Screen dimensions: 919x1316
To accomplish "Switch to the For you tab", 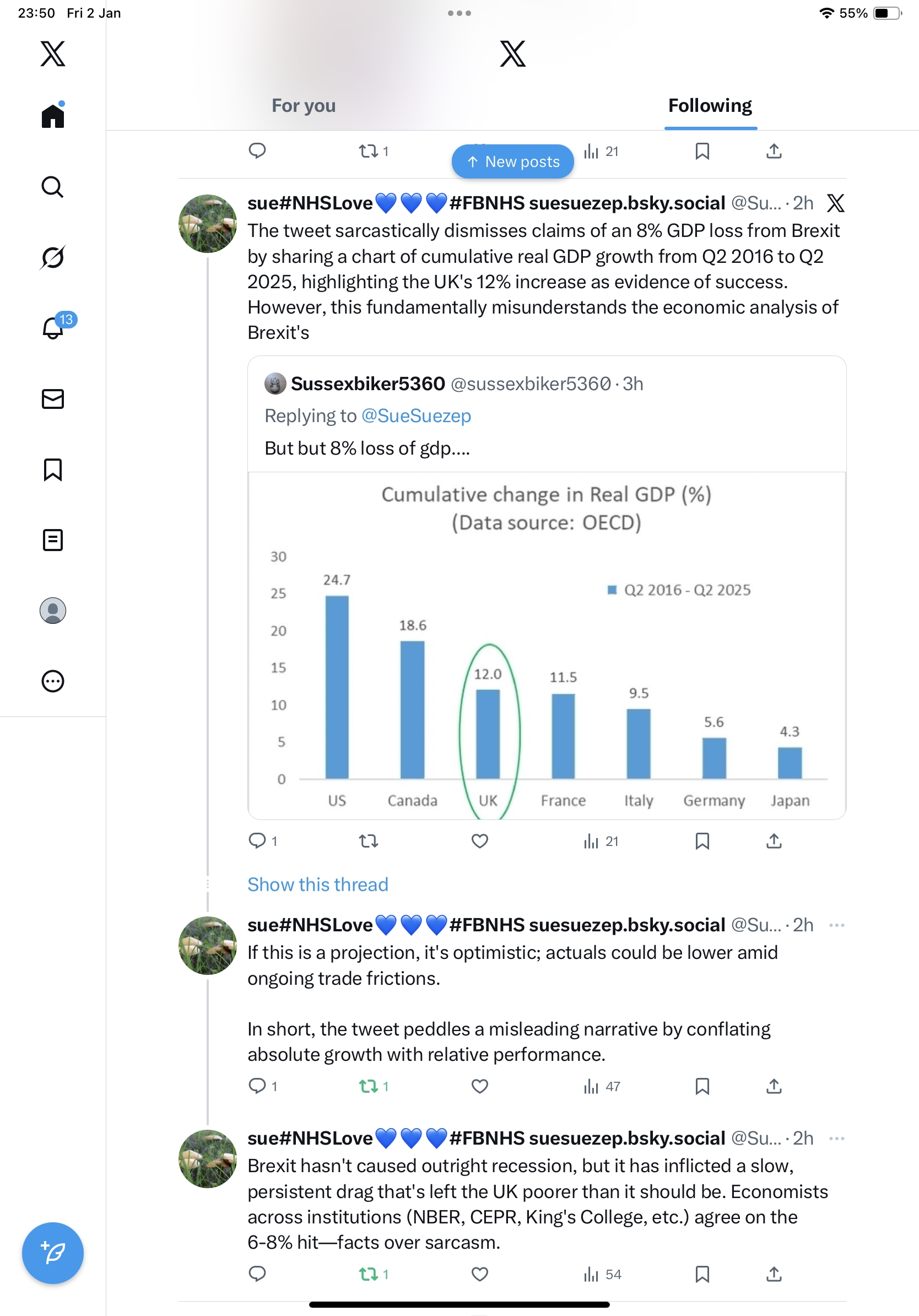I will click(303, 106).
